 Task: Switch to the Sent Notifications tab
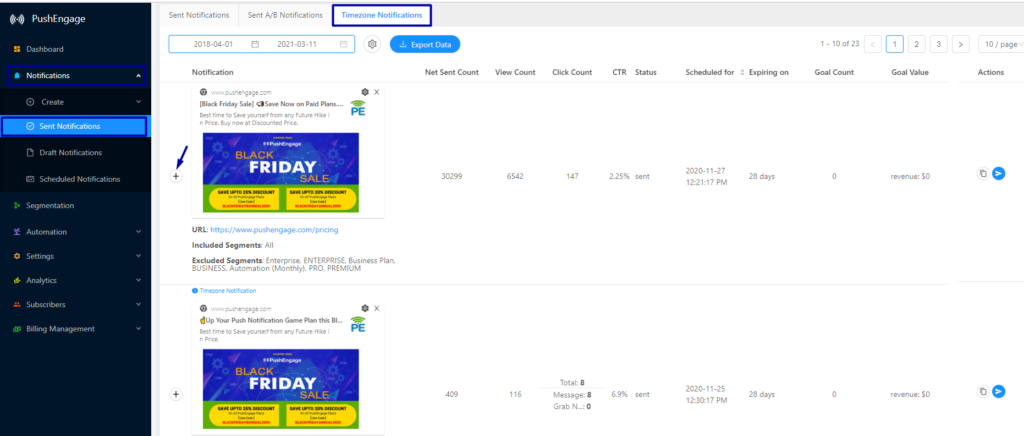199,14
